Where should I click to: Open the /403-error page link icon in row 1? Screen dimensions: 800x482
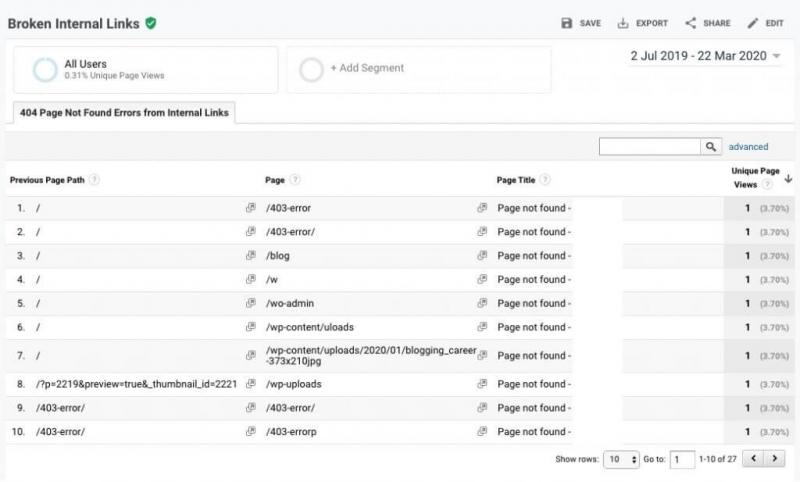[x=482, y=208]
